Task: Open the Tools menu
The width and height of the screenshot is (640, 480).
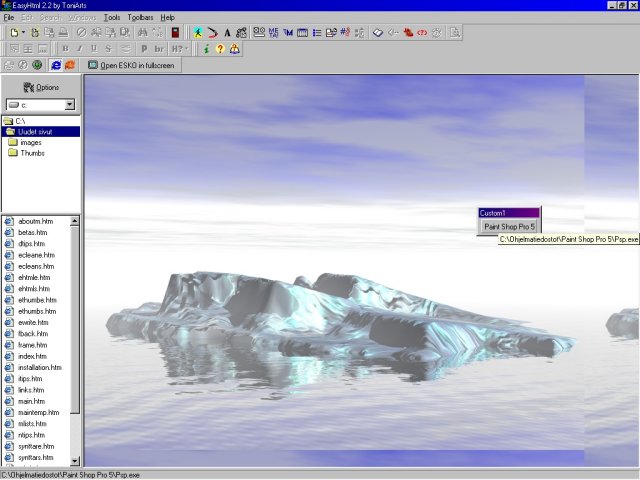Action: point(111,17)
